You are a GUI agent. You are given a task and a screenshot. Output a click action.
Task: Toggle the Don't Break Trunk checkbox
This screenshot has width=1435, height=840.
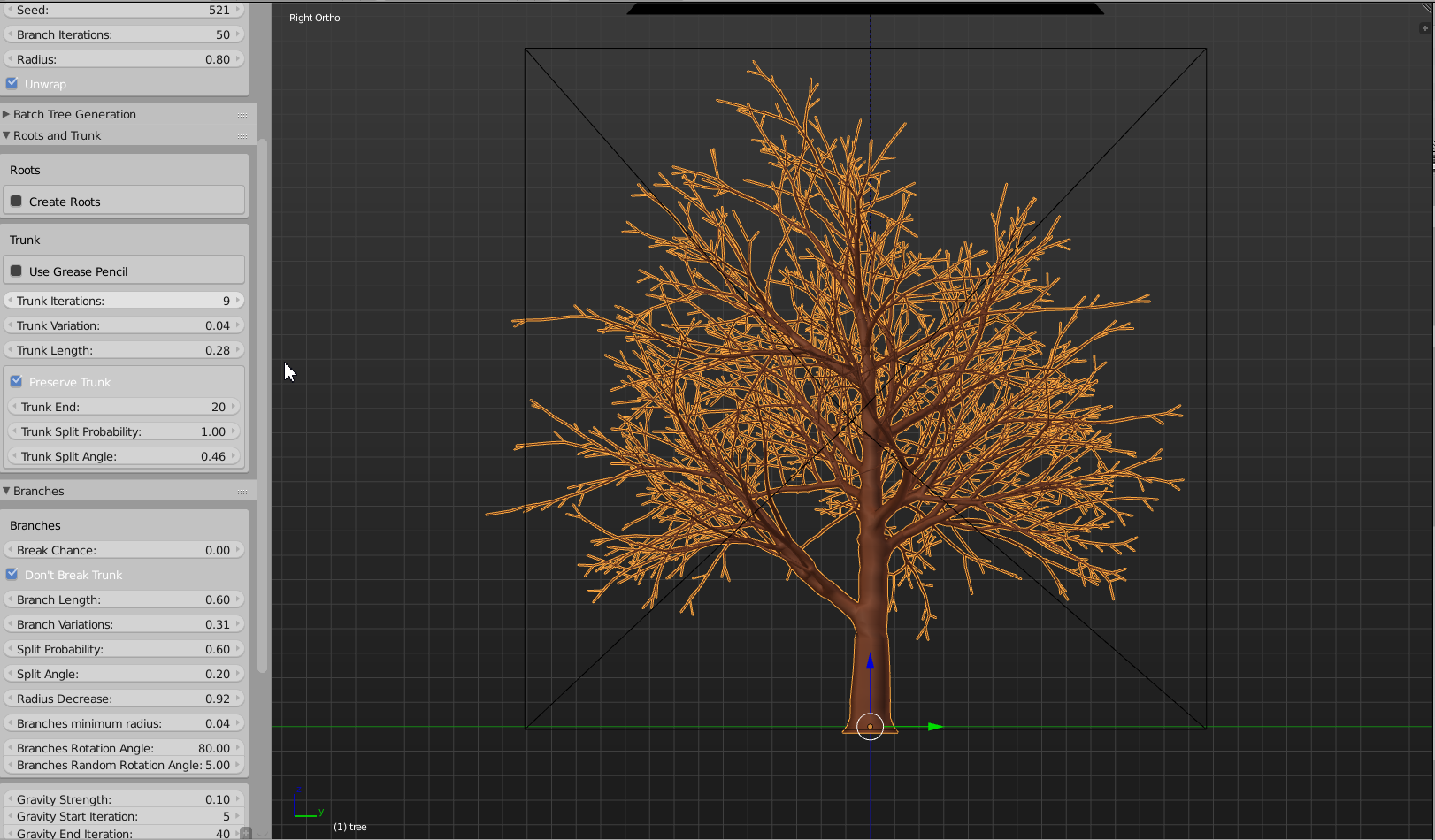coord(12,575)
